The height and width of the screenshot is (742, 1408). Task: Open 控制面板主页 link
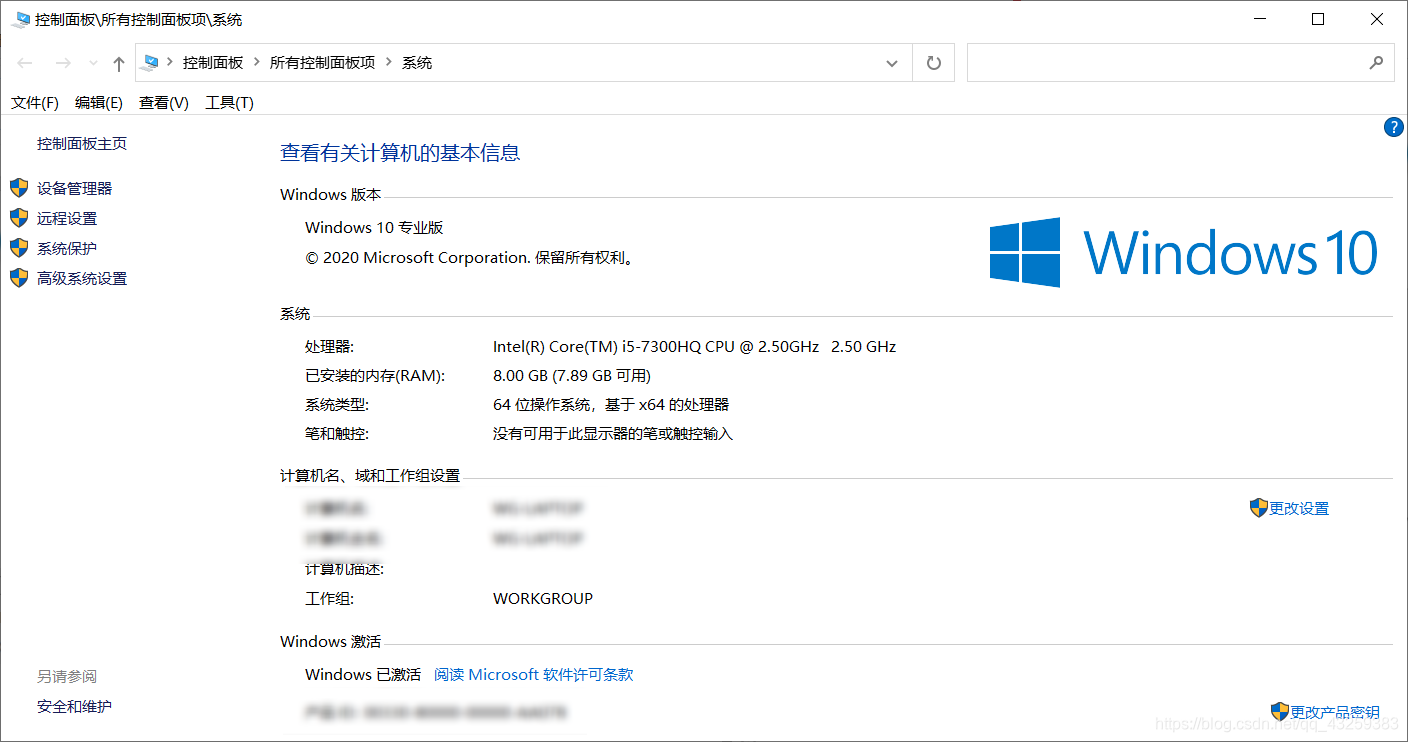82,144
